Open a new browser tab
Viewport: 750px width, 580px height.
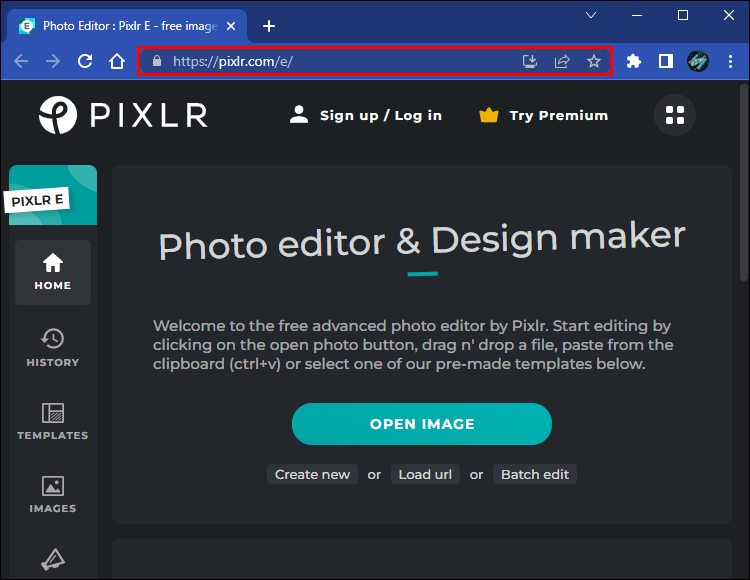268,26
